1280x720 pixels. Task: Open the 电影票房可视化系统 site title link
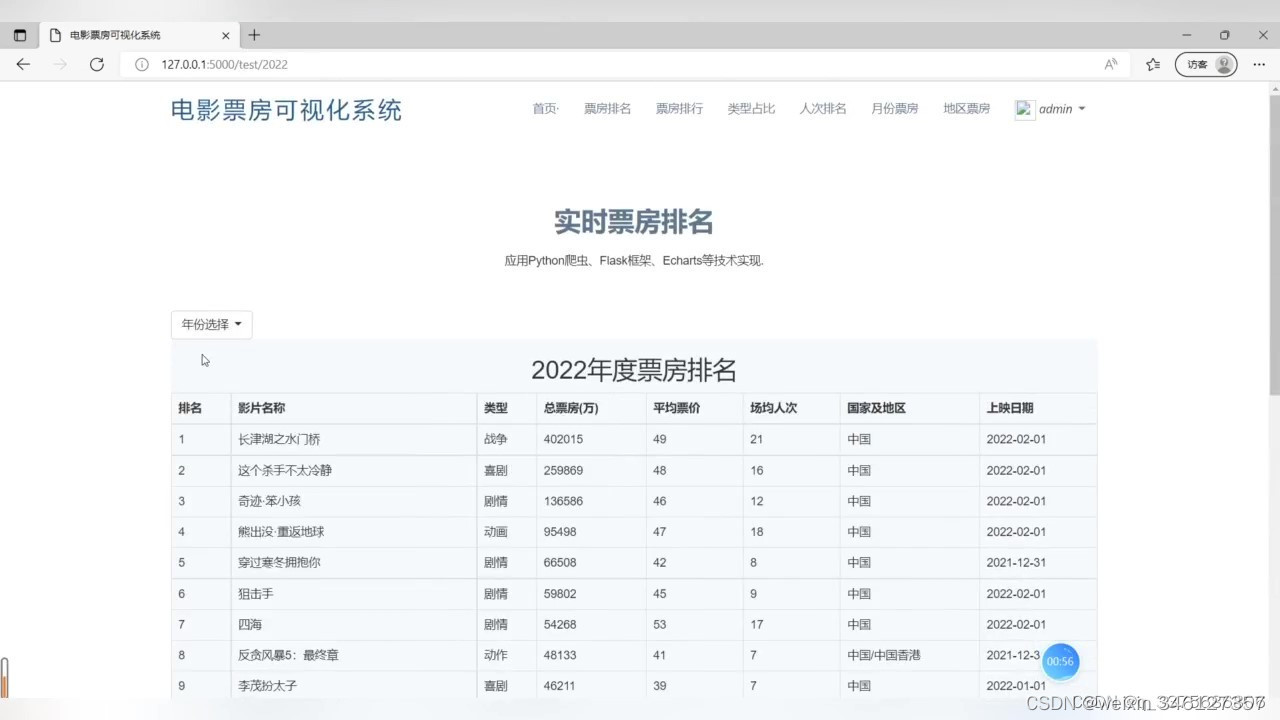coord(285,111)
